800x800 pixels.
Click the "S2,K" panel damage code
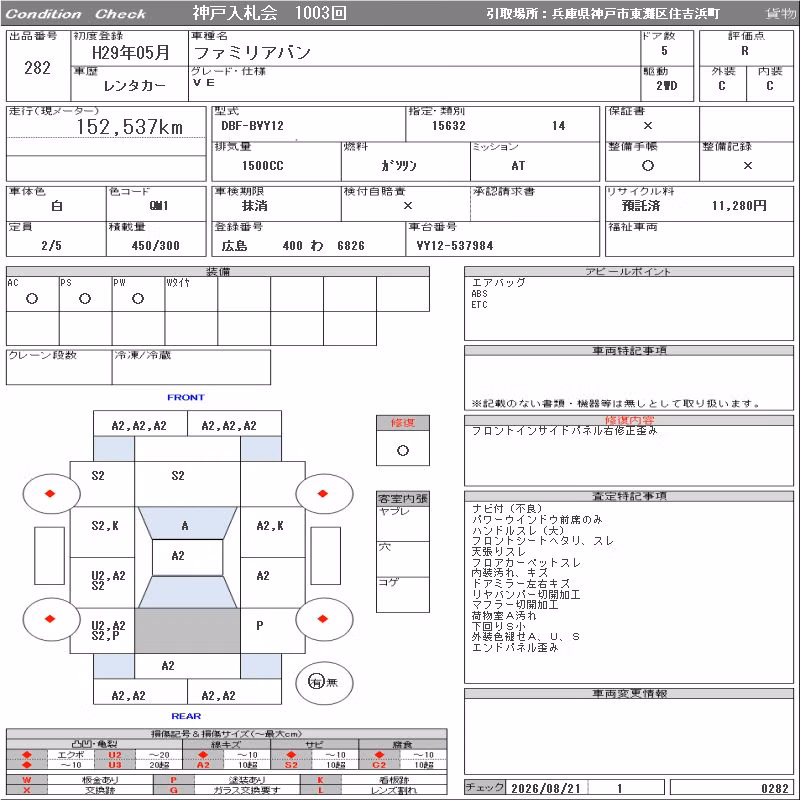tap(105, 526)
